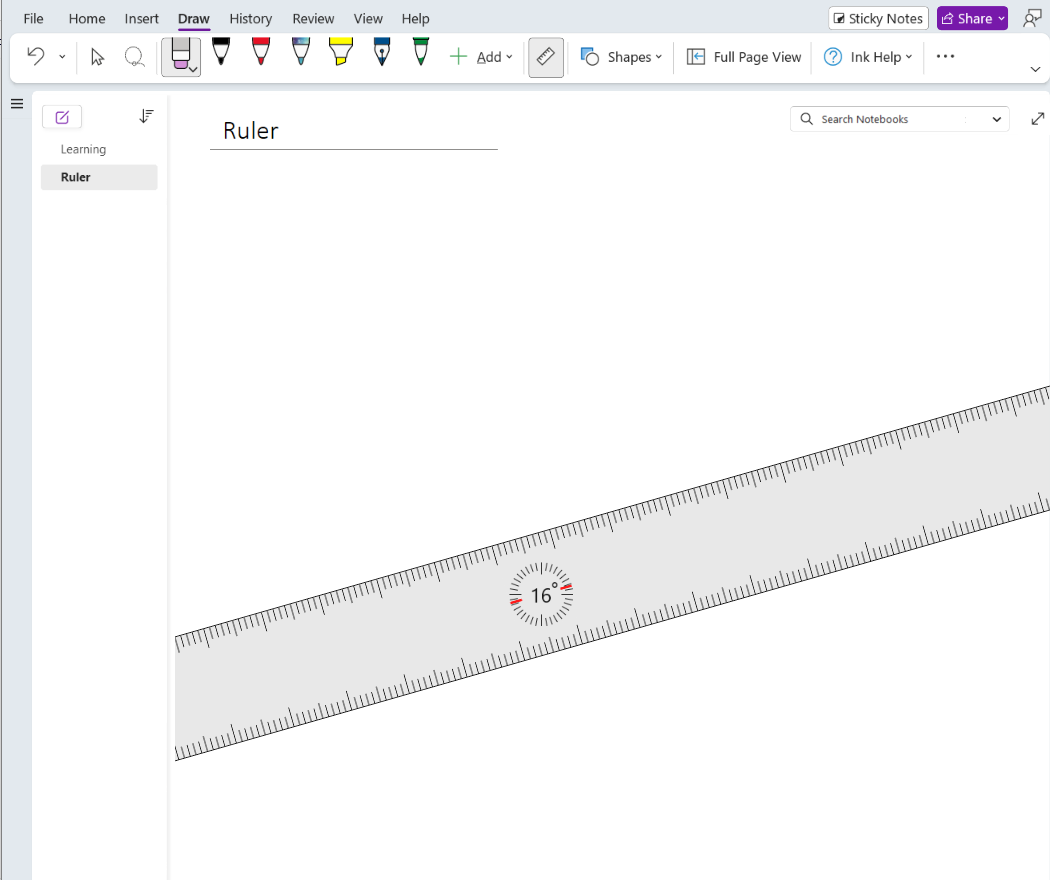Screen dimensions: 1050x880
Task: Pick the blue fountain pen
Action: (382, 52)
